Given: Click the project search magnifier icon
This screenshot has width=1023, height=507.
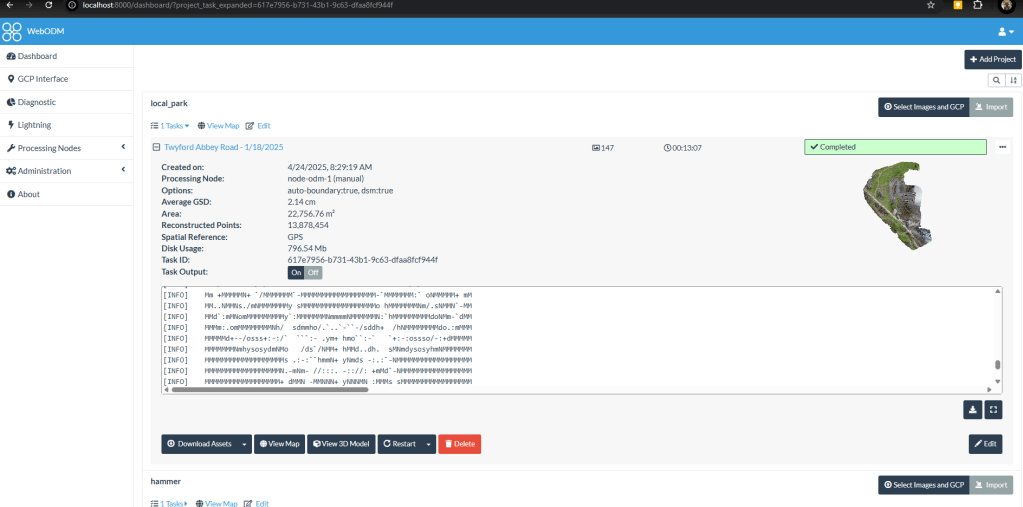Looking at the screenshot, I should [x=996, y=80].
